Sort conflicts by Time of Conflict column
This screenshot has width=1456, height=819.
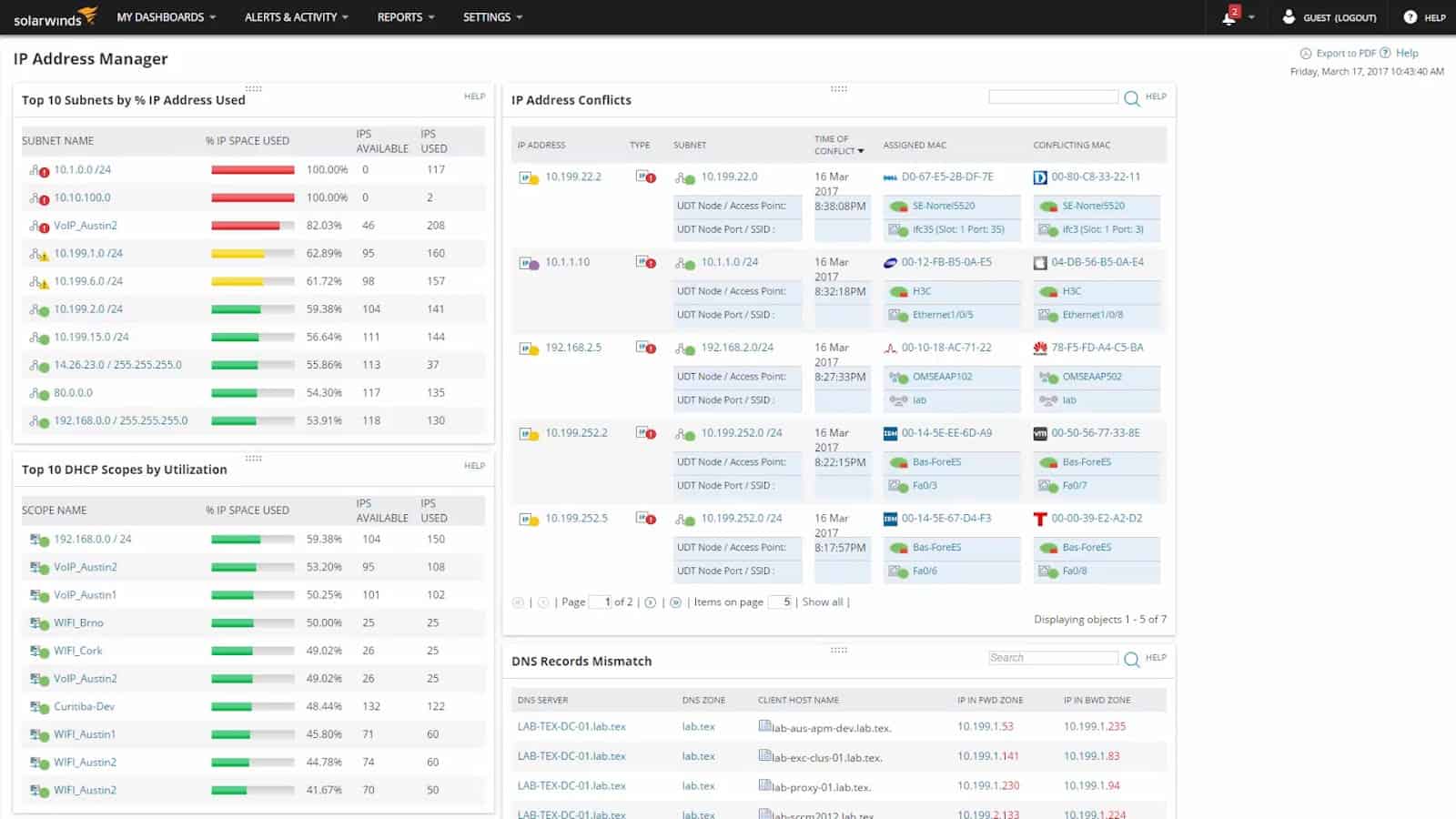point(838,145)
